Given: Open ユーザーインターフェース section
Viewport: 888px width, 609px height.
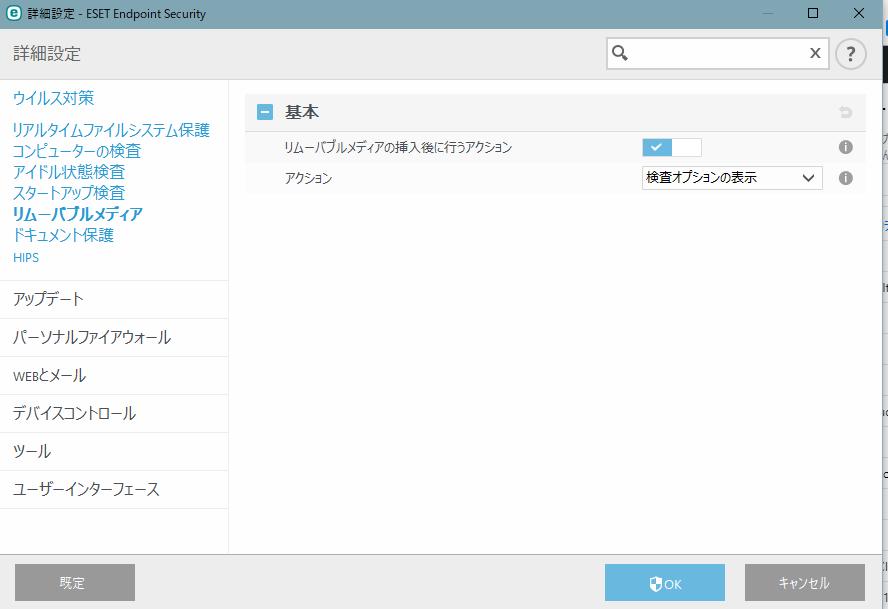Looking at the screenshot, I should pyautogui.click(x=114, y=489).
